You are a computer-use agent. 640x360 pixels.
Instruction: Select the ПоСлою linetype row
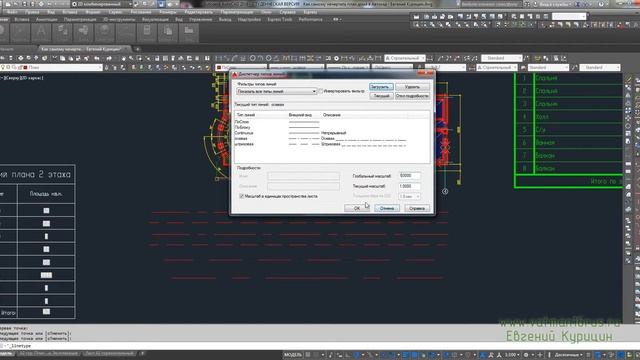pyautogui.click(x=332, y=122)
